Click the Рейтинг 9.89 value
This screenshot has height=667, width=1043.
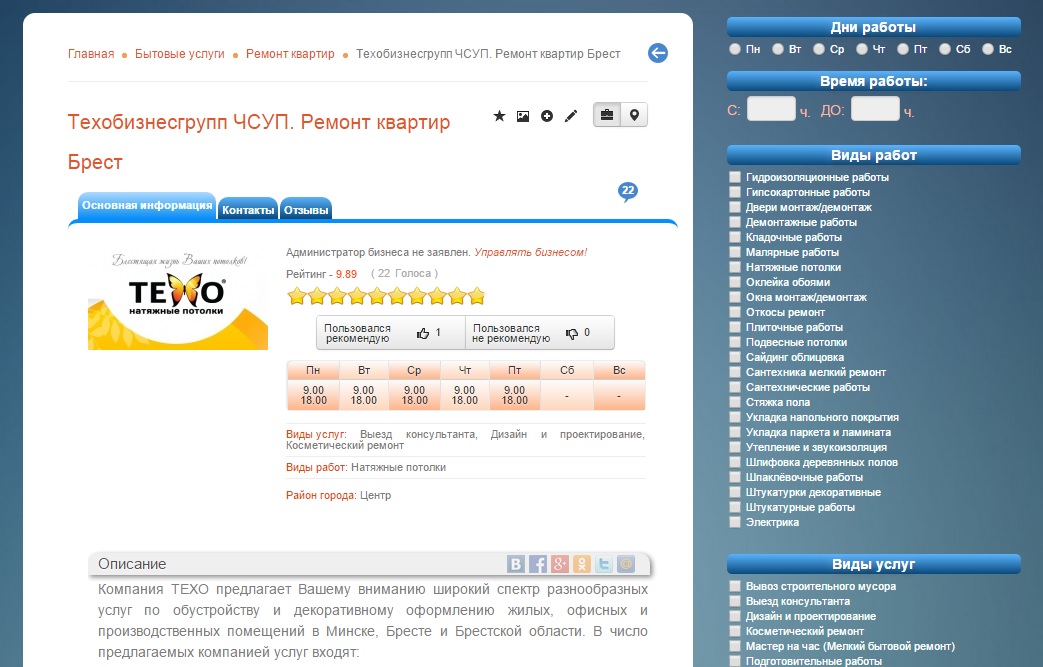(x=346, y=274)
